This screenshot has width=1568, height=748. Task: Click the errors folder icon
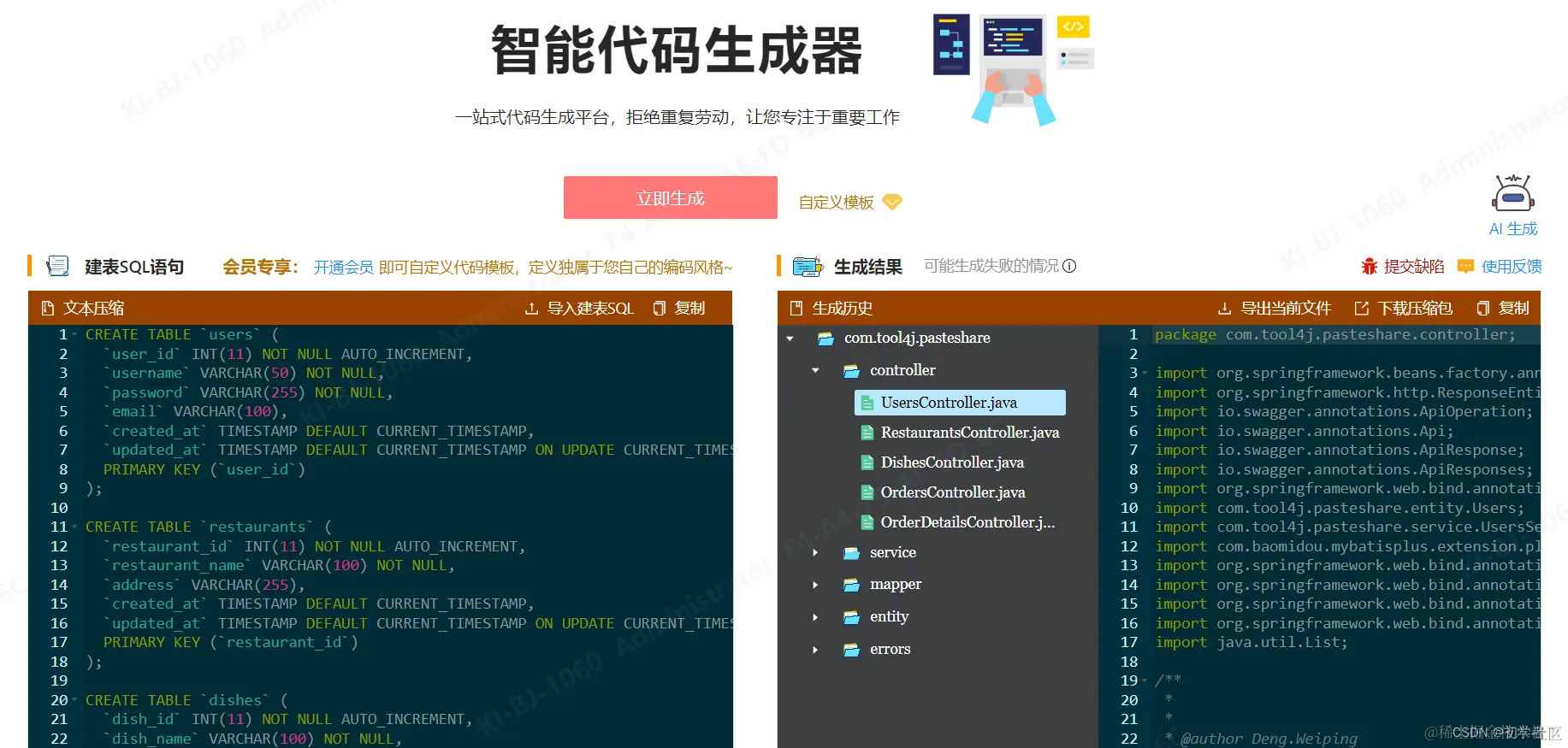click(x=851, y=650)
